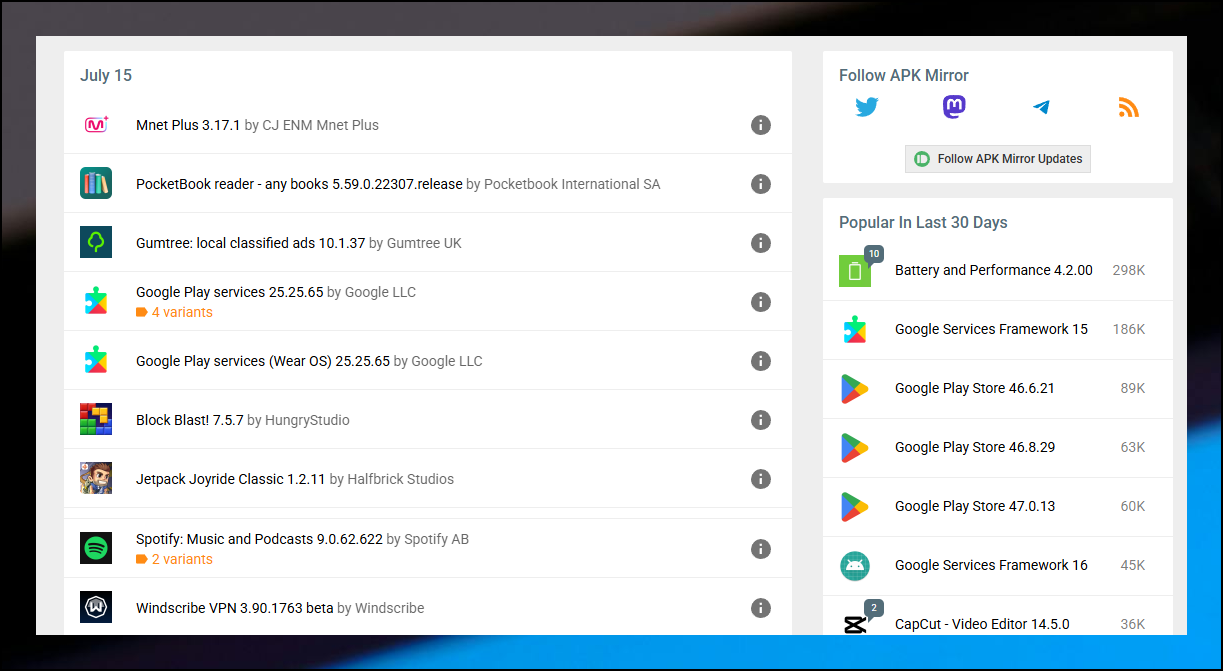Click the Mnet Plus app icon
The image size is (1223, 671).
tap(96, 125)
